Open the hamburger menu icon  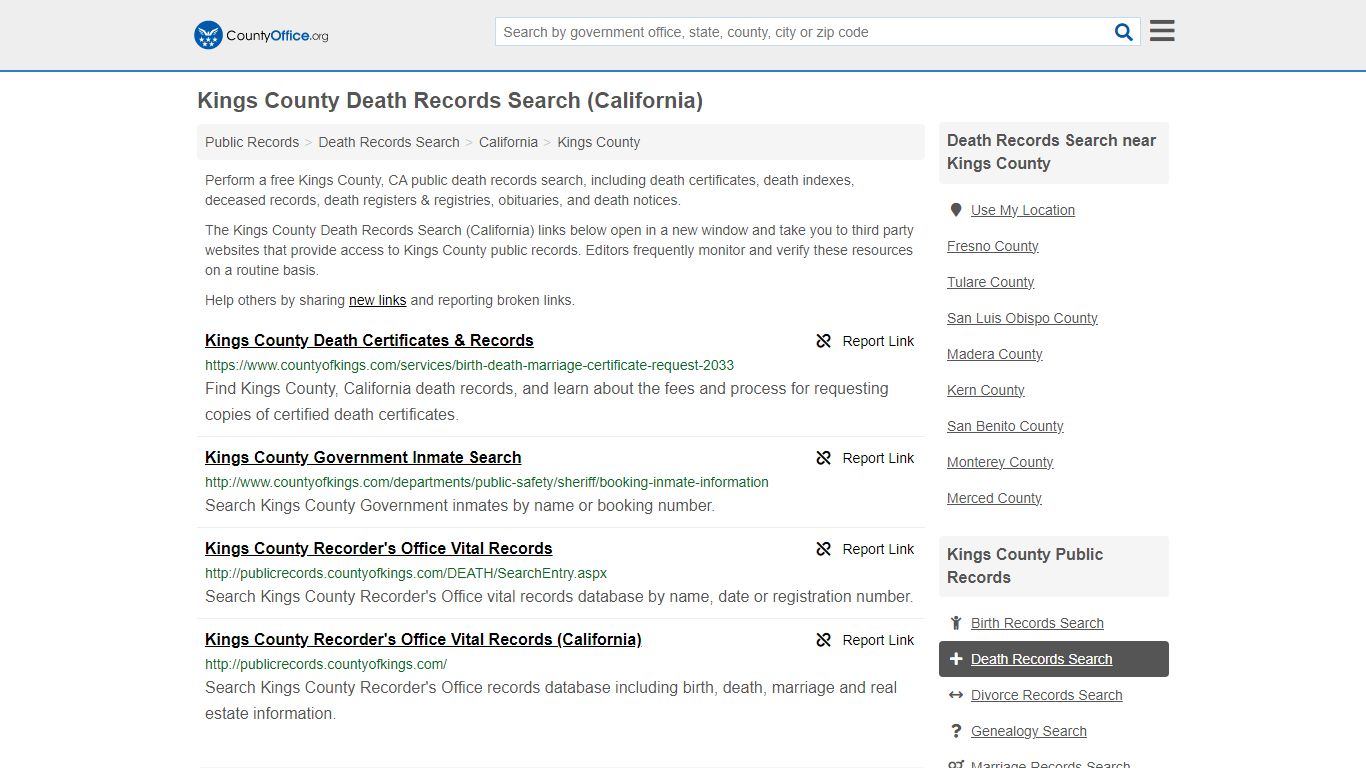point(1162,31)
